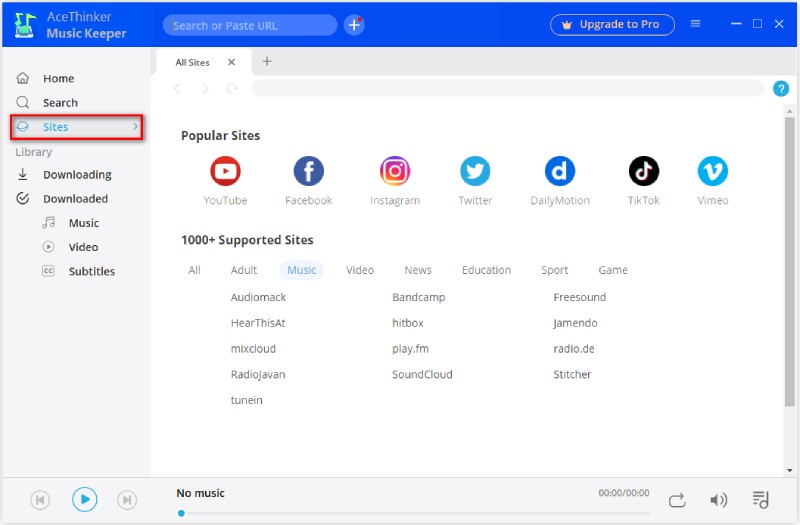Open the mixcloud site link
Screen dimensions: 800x525
point(253,349)
